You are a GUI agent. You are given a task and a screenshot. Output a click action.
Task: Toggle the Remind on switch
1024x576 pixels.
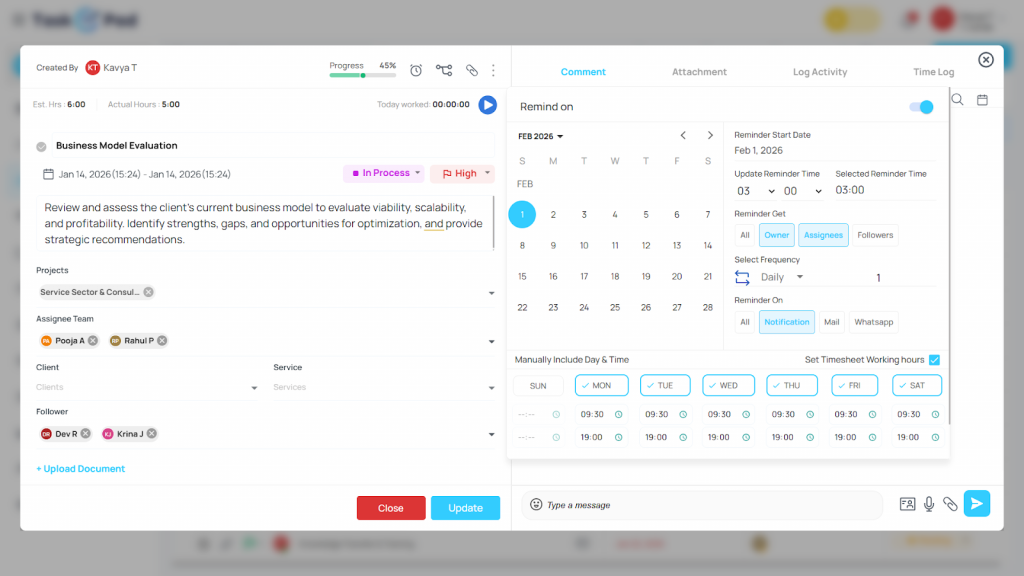[x=920, y=107]
